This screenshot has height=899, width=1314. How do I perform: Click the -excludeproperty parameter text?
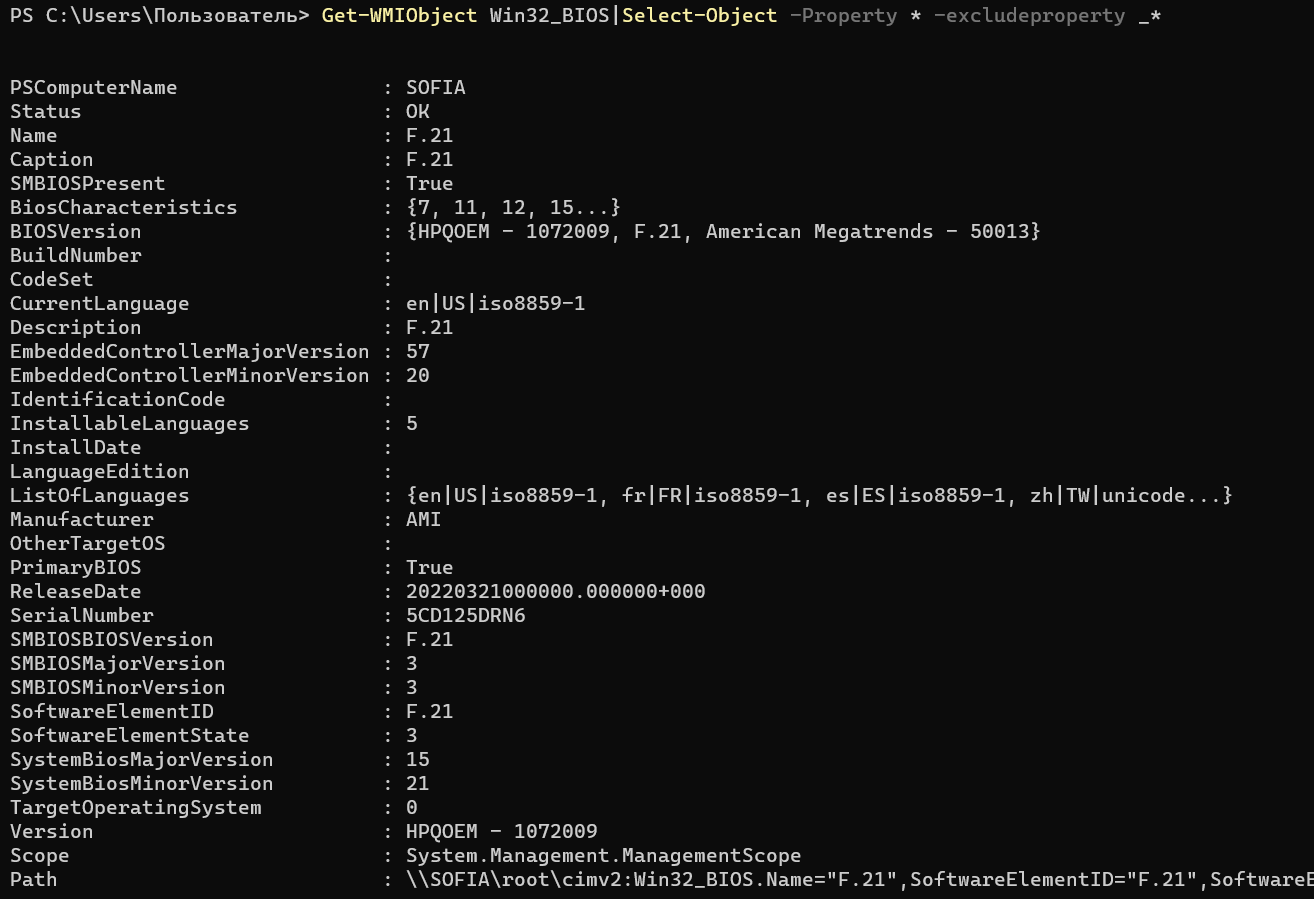[x=1029, y=16]
